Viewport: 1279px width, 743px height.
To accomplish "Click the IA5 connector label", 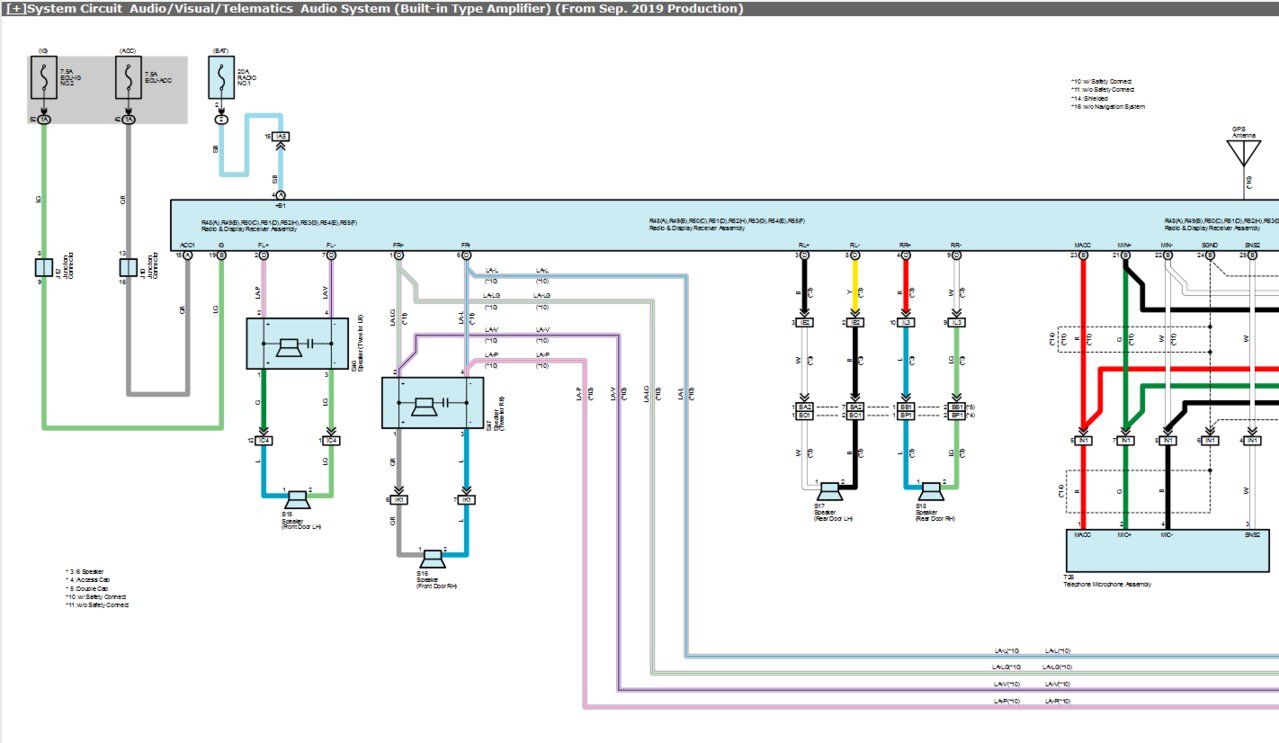I will (281, 135).
